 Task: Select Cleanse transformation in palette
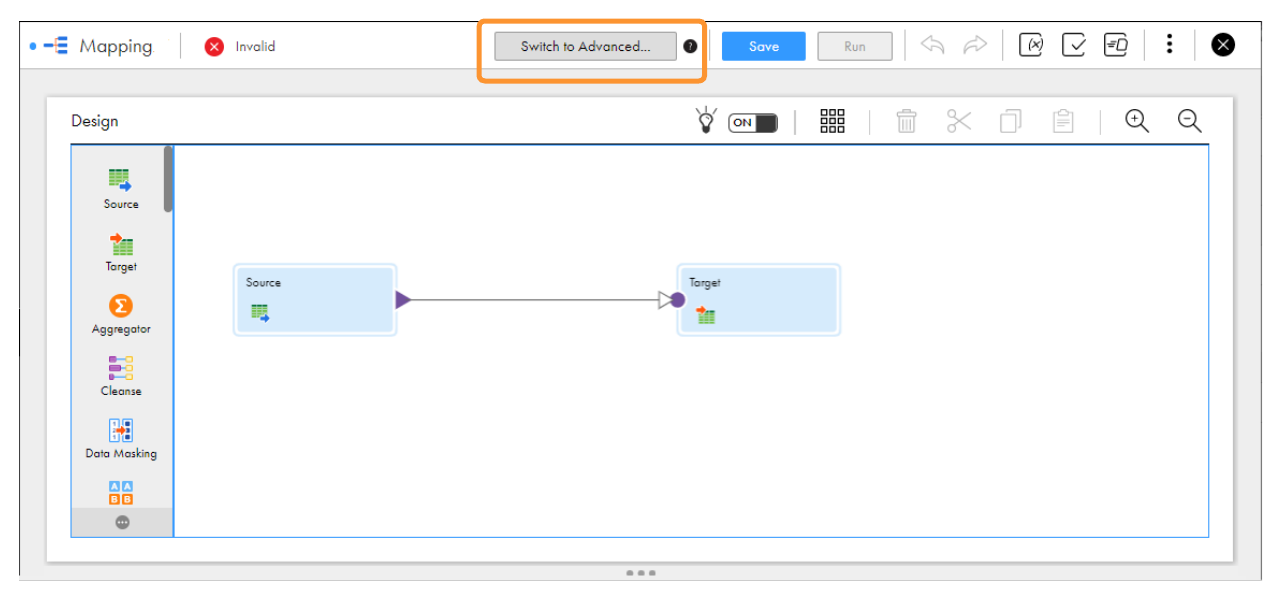click(x=121, y=376)
